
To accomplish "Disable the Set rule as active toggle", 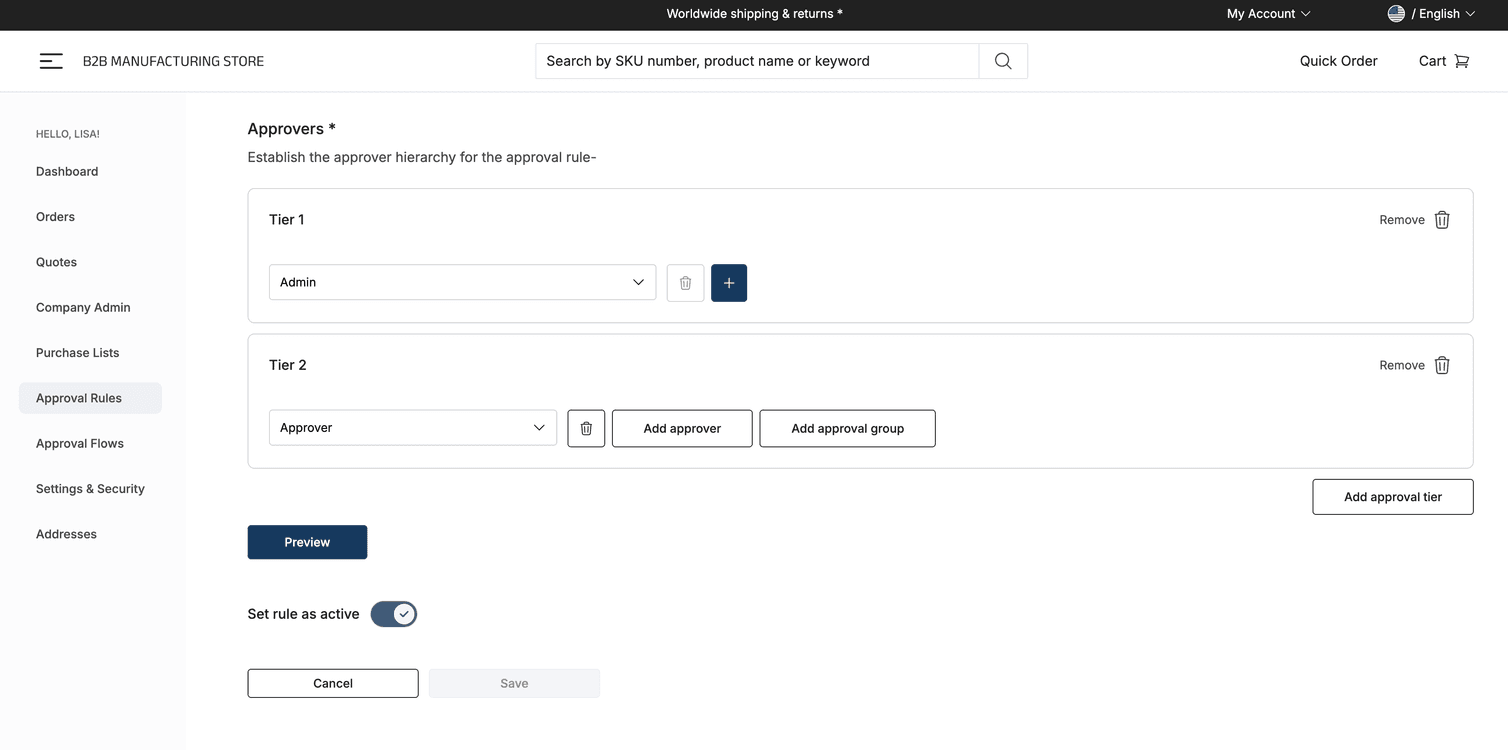I will tap(393, 613).
